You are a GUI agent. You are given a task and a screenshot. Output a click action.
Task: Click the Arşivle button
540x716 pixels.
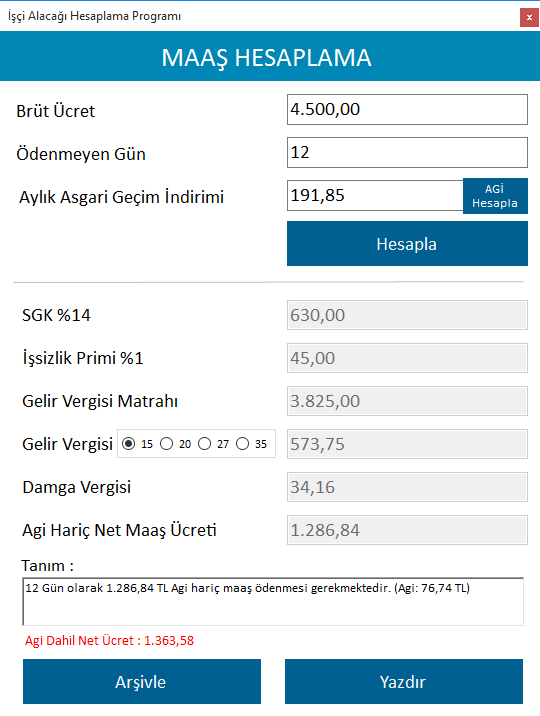click(x=142, y=681)
